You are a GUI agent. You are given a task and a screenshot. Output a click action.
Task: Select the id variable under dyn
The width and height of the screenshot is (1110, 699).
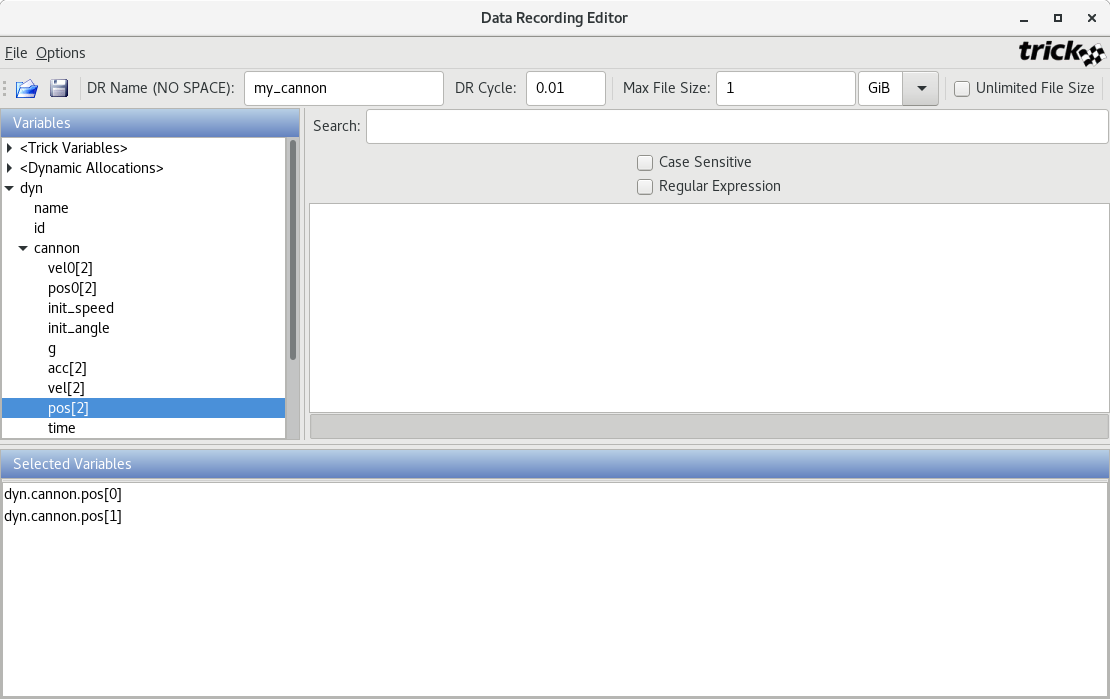pos(40,228)
